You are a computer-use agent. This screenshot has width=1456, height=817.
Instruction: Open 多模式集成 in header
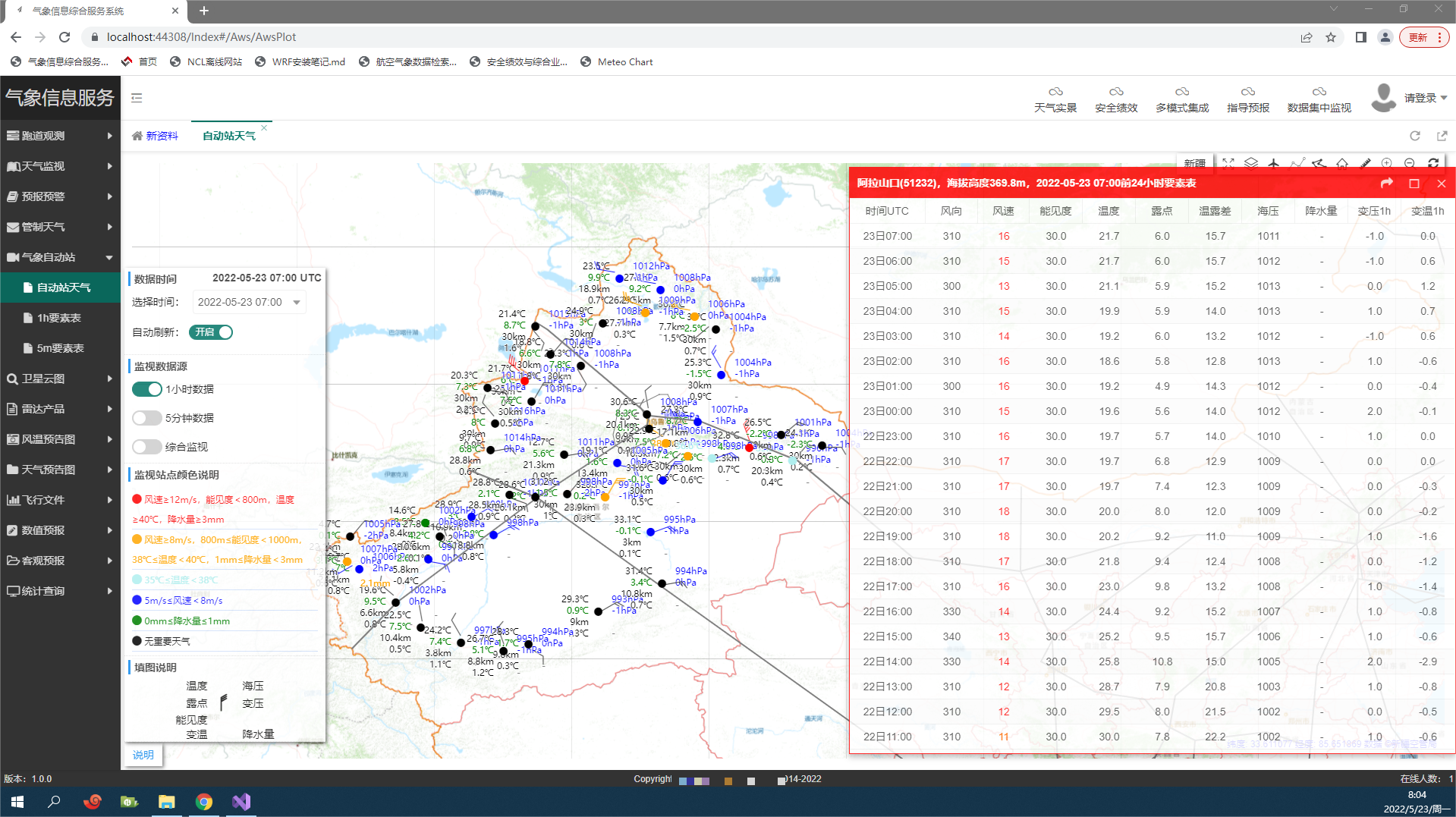coord(1182,99)
